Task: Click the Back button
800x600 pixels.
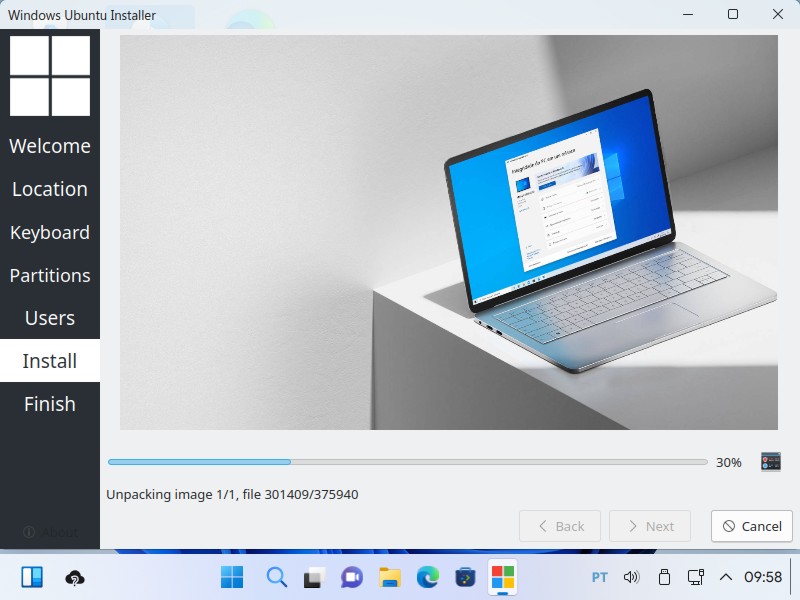Action: click(560, 526)
